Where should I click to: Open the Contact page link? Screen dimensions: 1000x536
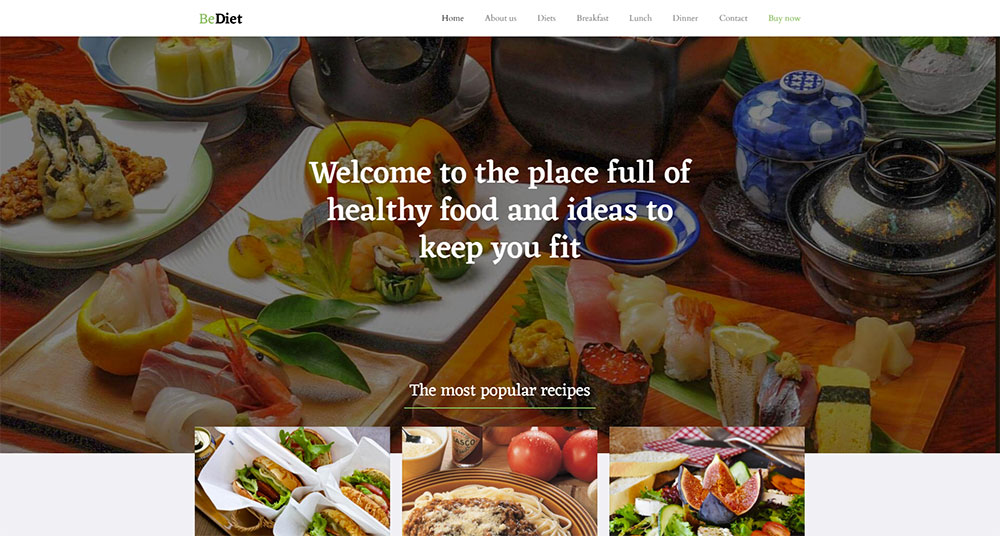[x=733, y=18]
